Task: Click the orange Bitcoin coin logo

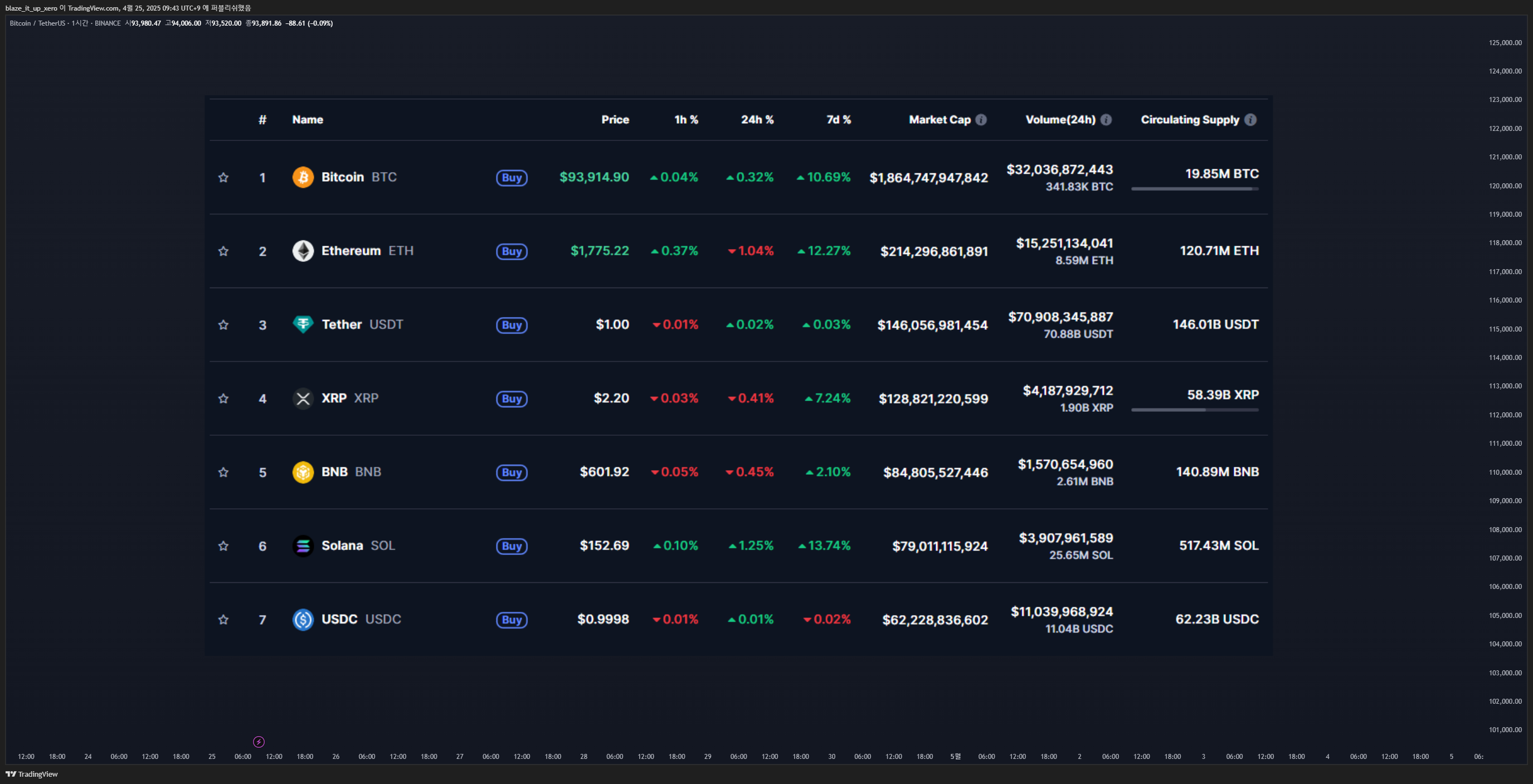Action: point(303,177)
